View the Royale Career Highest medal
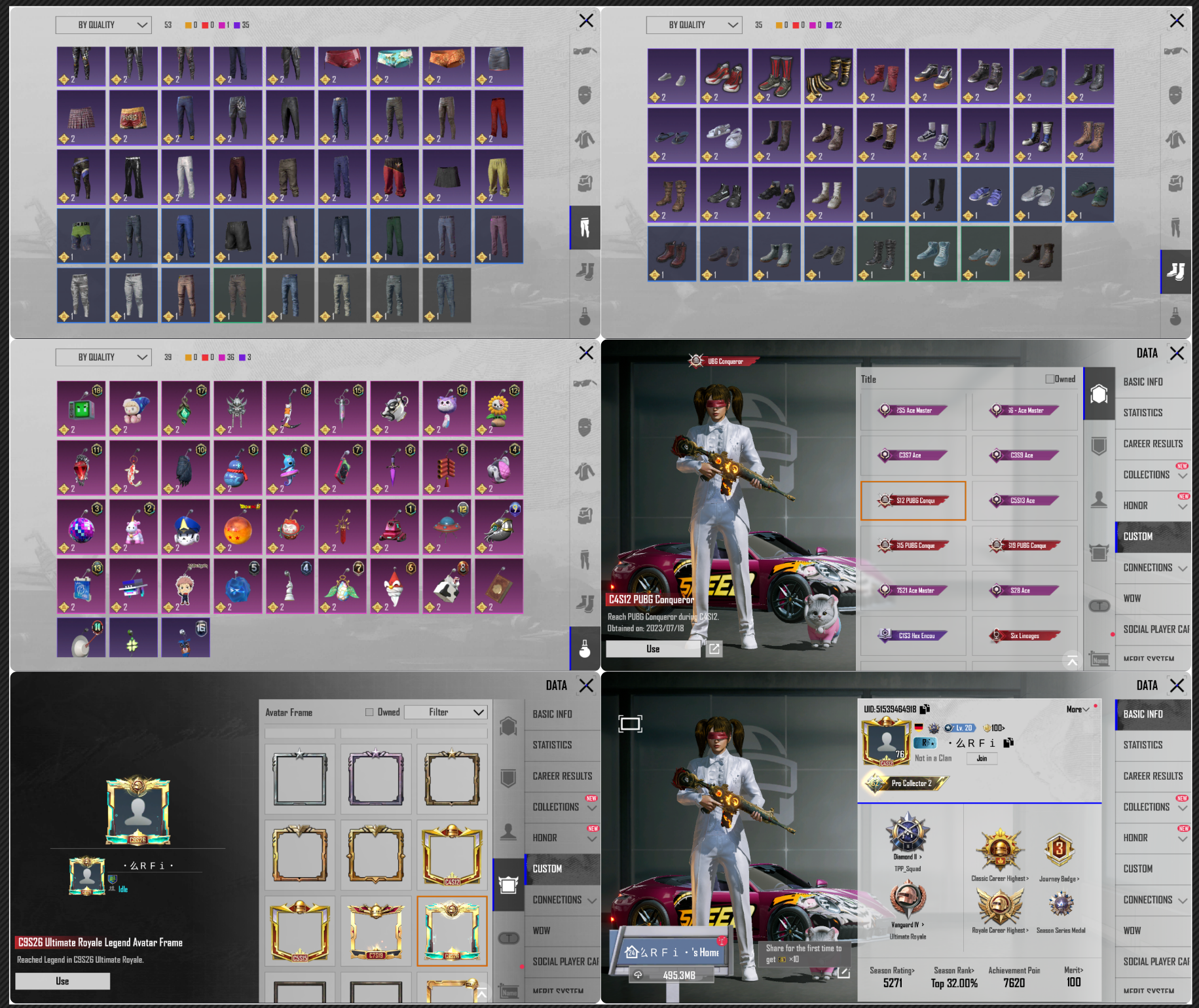Image resolution: width=1199 pixels, height=1008 pixels. [x=1000, y=907]
